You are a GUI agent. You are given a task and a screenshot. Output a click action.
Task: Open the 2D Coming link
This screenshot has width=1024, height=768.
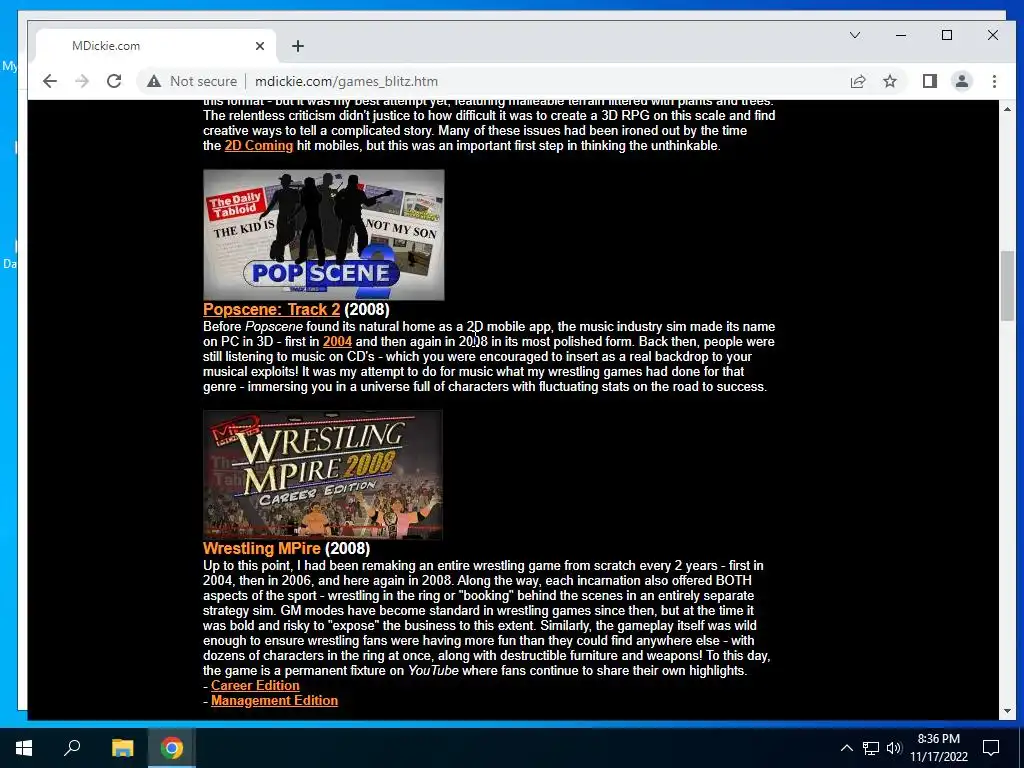pyautogui.click(x=259, y=146)
